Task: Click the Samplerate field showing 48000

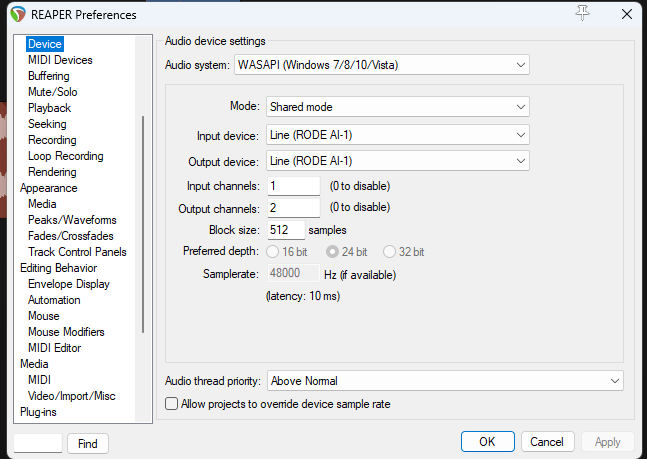Action: (293, 273)
